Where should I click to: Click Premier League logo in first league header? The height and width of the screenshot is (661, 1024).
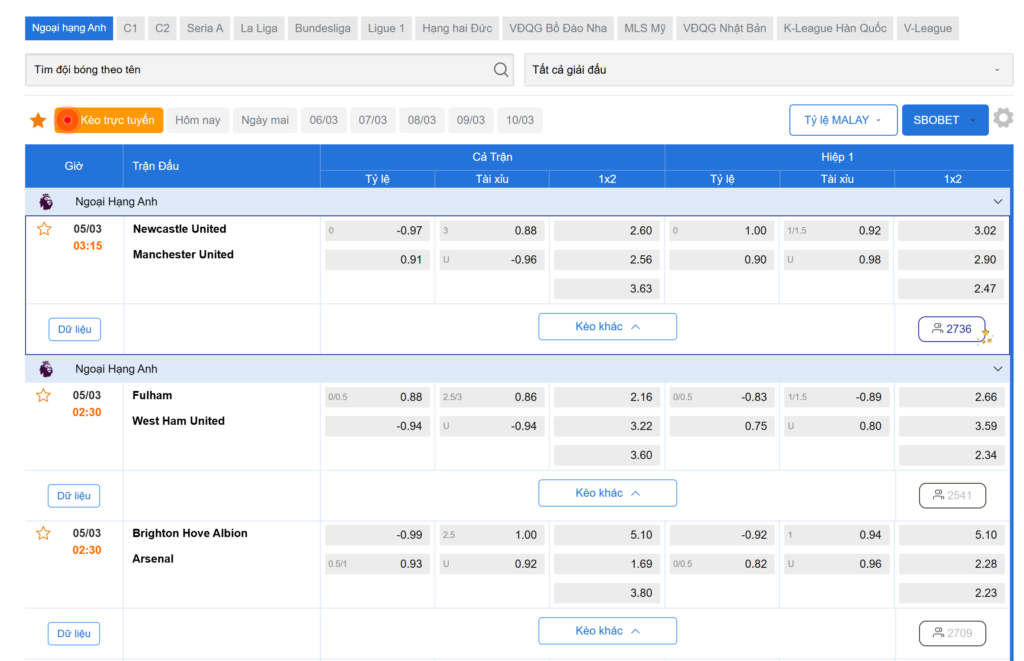click(x=46, y=202)
